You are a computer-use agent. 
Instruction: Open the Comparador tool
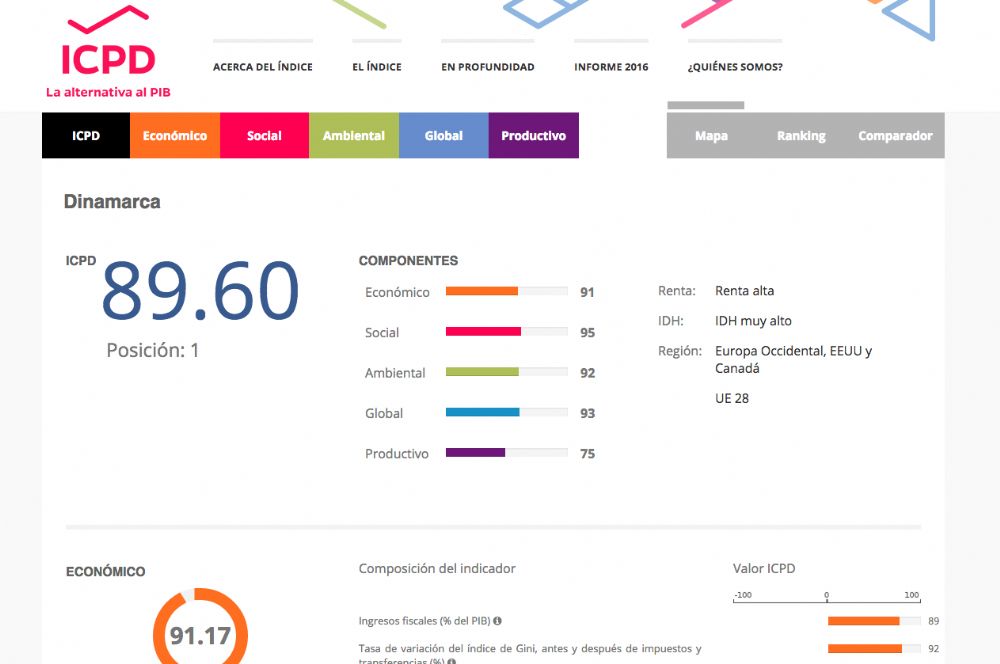point(895,136)
